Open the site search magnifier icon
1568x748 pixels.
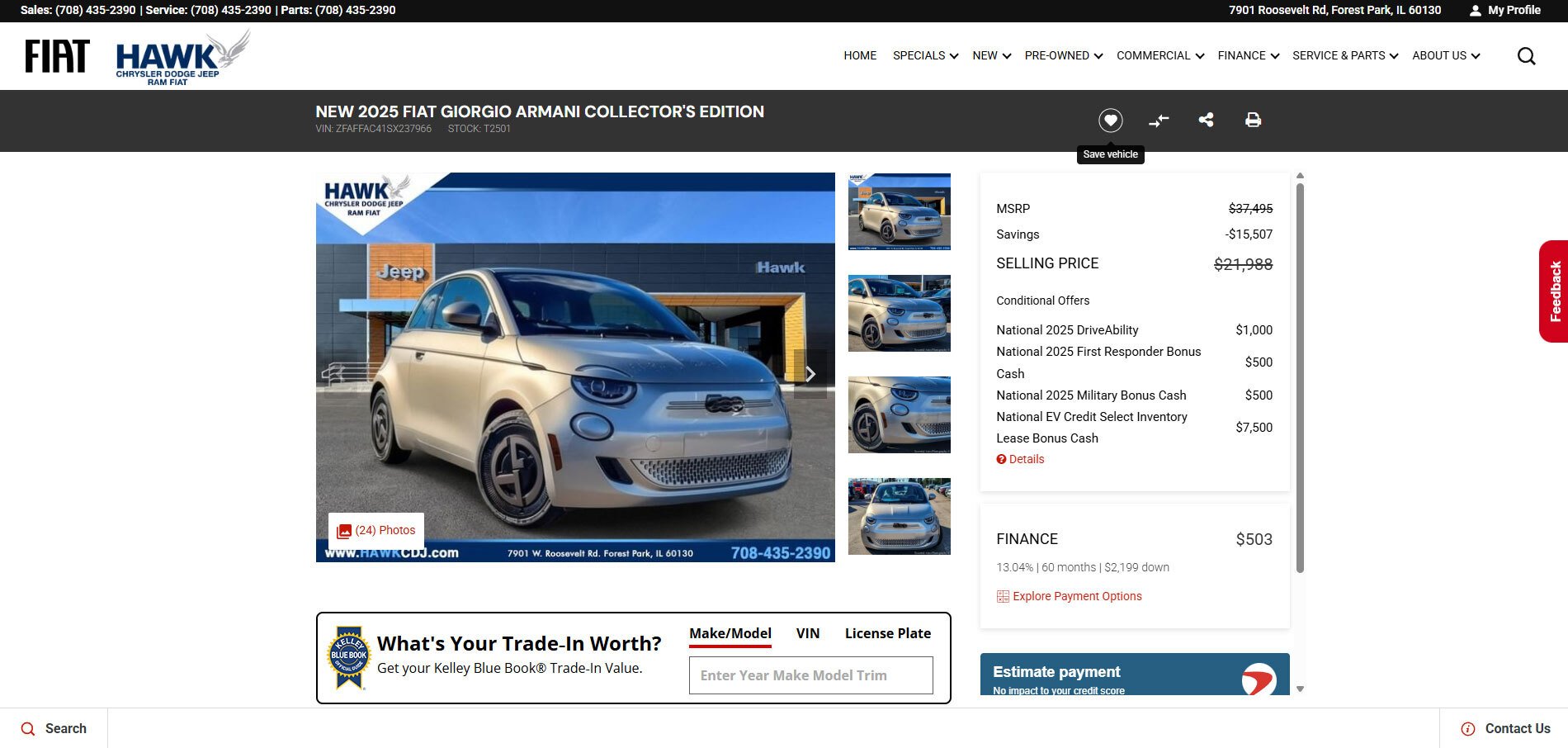(x=1526, y=56)
